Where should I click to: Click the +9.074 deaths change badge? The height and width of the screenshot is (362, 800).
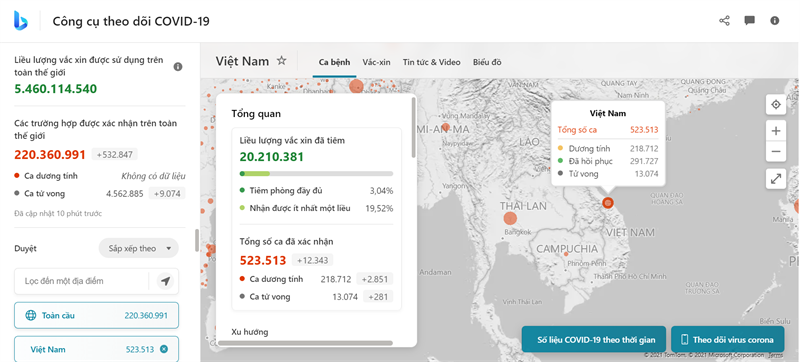click(167, 194)
